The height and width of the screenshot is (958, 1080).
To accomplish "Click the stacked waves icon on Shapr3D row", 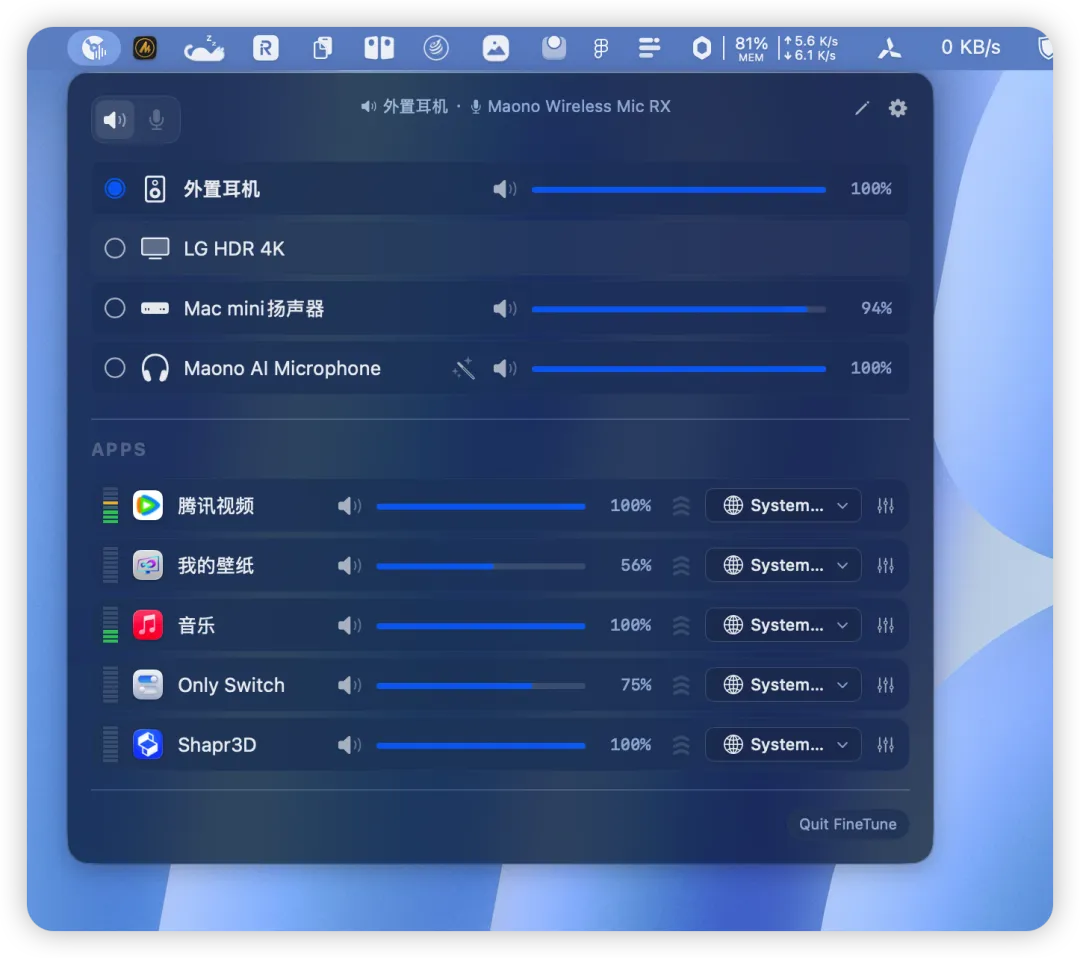I will [681, 744].
